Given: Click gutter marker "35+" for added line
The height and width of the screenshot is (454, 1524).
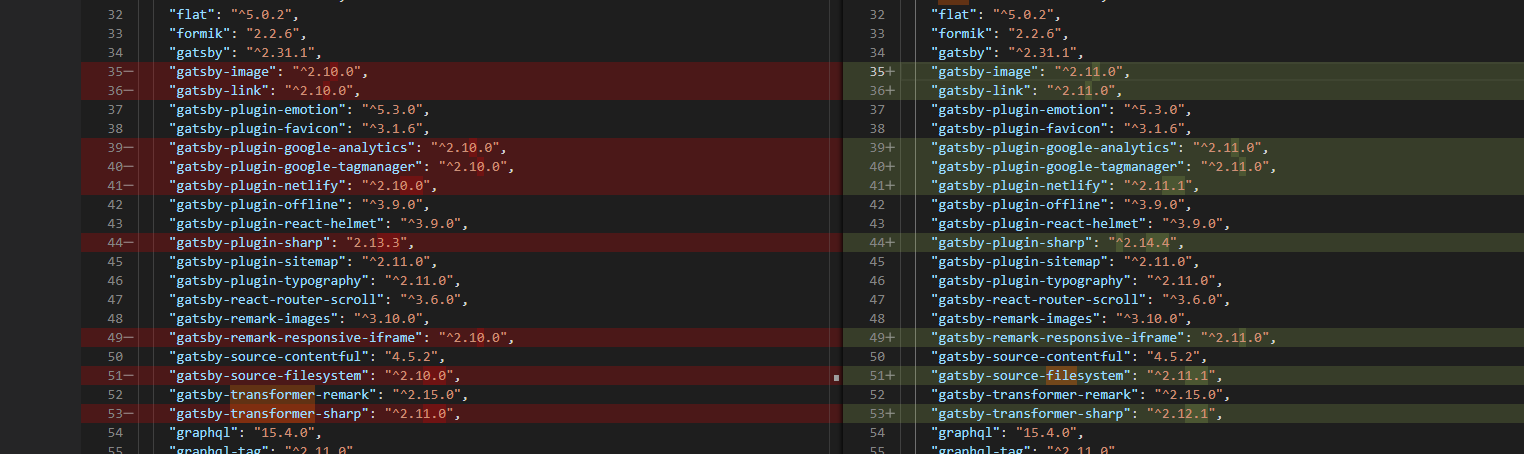Looking at the screenshot, I should point(881,72).
